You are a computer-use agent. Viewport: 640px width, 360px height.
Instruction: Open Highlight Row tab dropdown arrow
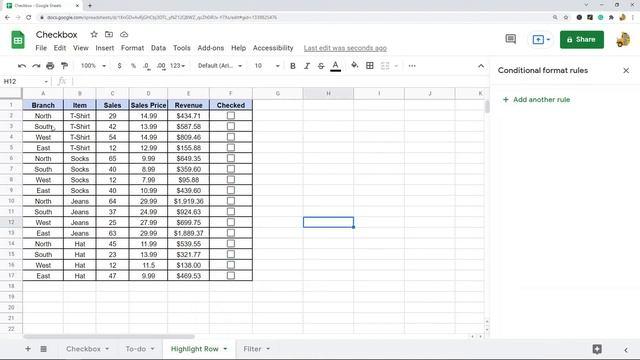pyautogui.click(x=225, y=349)
